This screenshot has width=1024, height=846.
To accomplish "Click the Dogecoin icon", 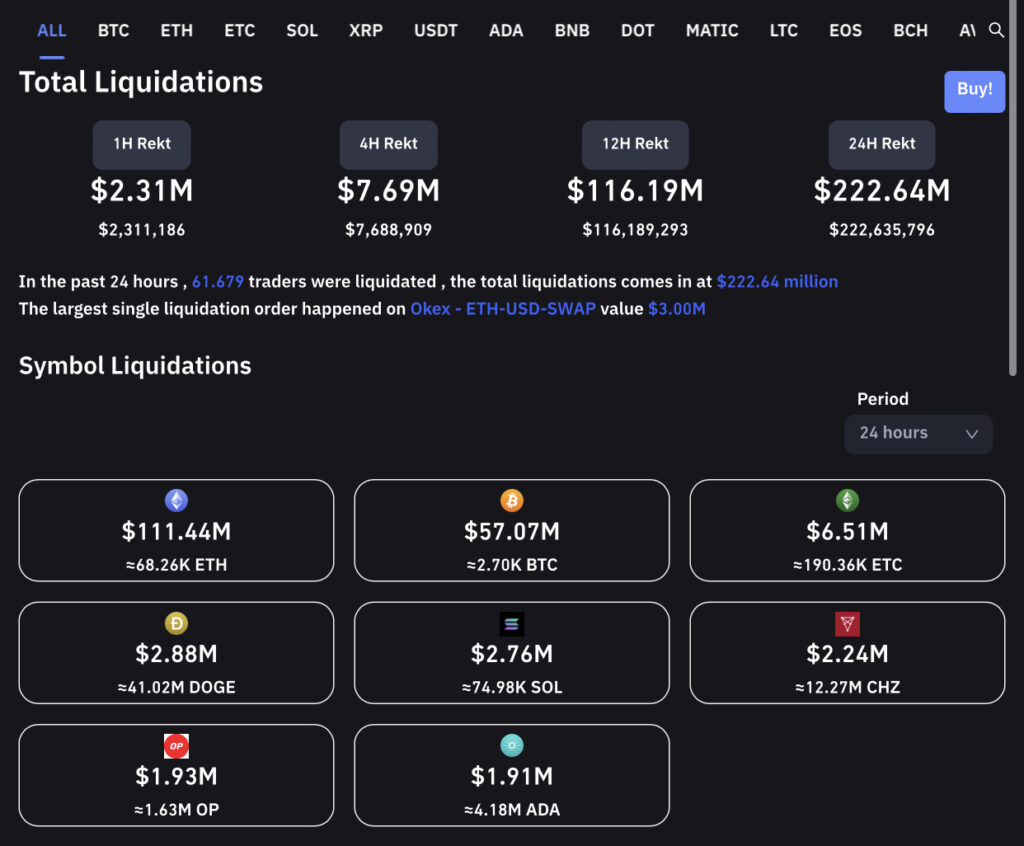I will [176, 624].
